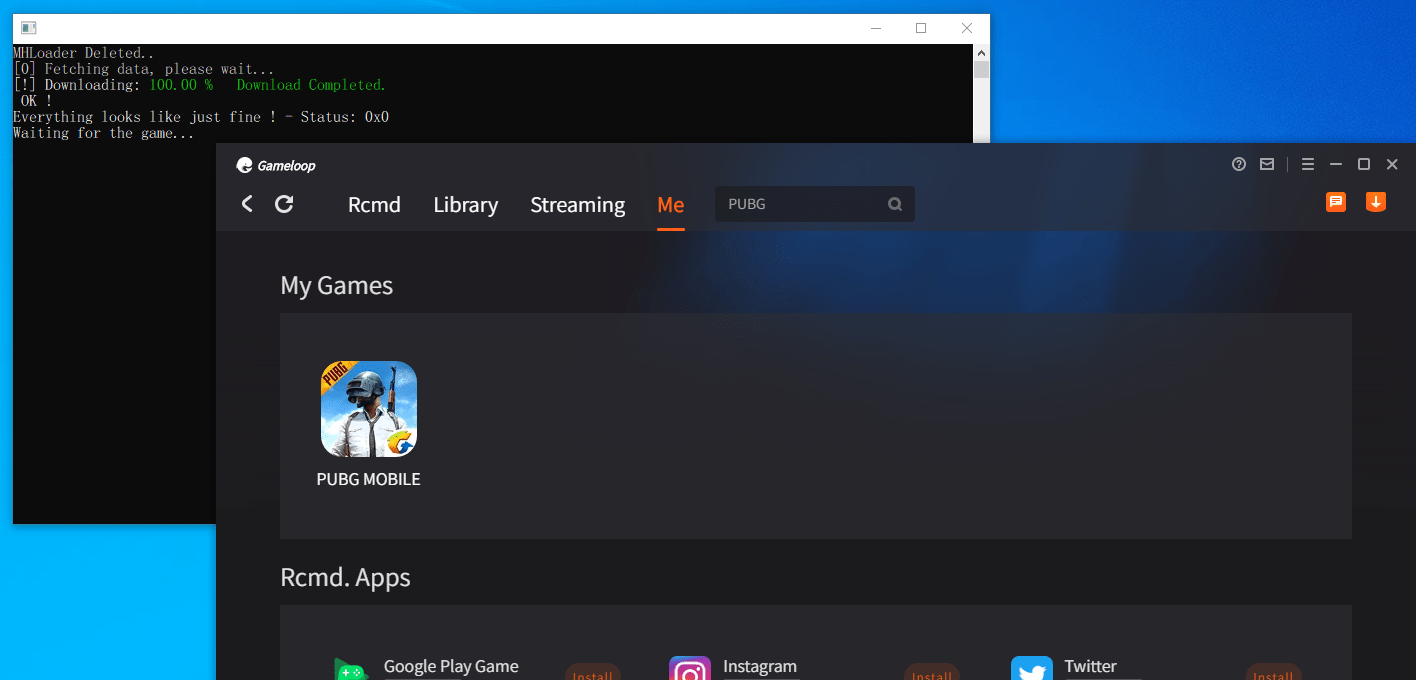This screenshot has width=1416, height=680.
Task: Install Twitter app
Action: point(1274,672)
